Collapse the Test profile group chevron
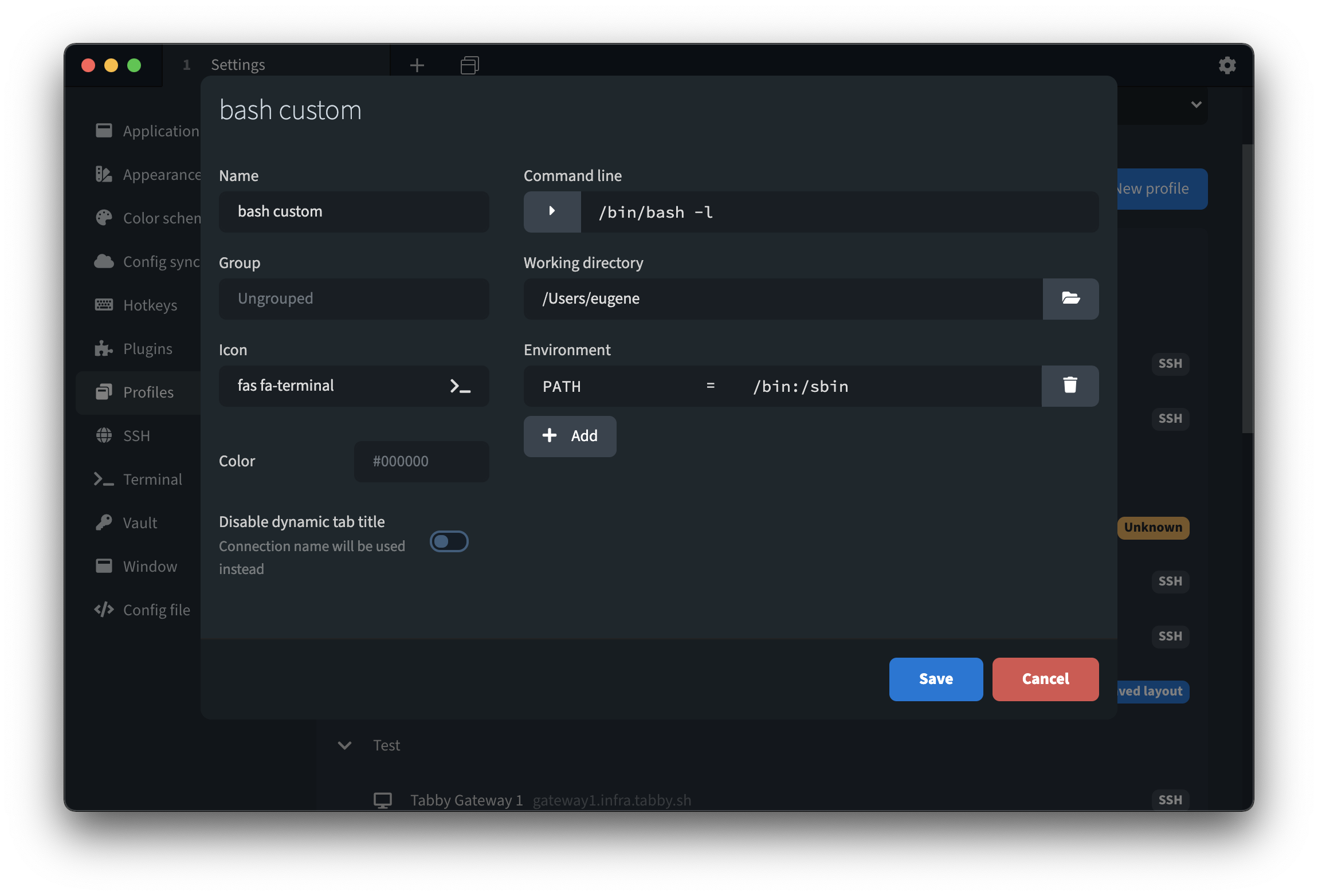Screen dimensions: 1318x896 pyautogui.click(x=344, y=745)
